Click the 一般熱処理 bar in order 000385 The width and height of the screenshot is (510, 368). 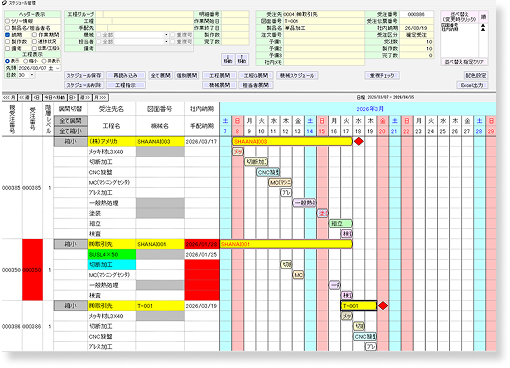[x=304, y=203]
